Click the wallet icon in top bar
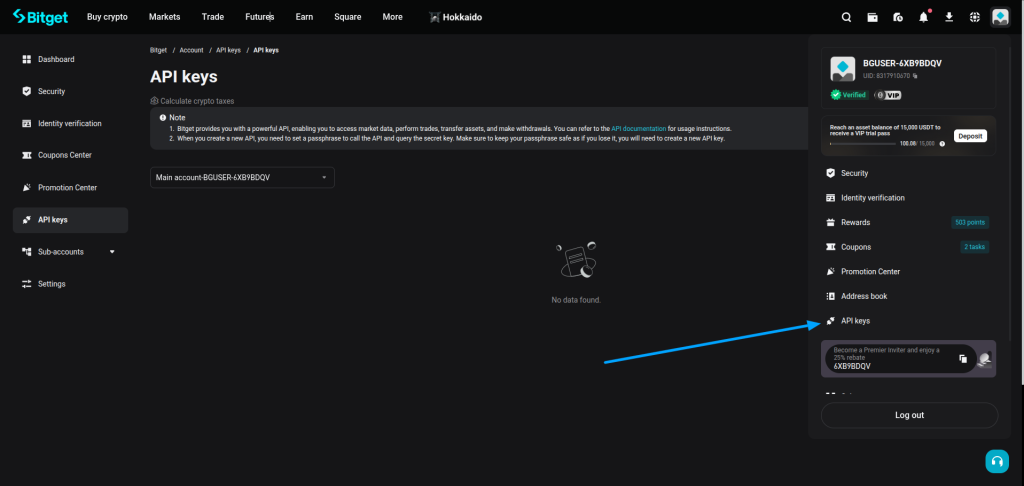 (x=873, y=17)
